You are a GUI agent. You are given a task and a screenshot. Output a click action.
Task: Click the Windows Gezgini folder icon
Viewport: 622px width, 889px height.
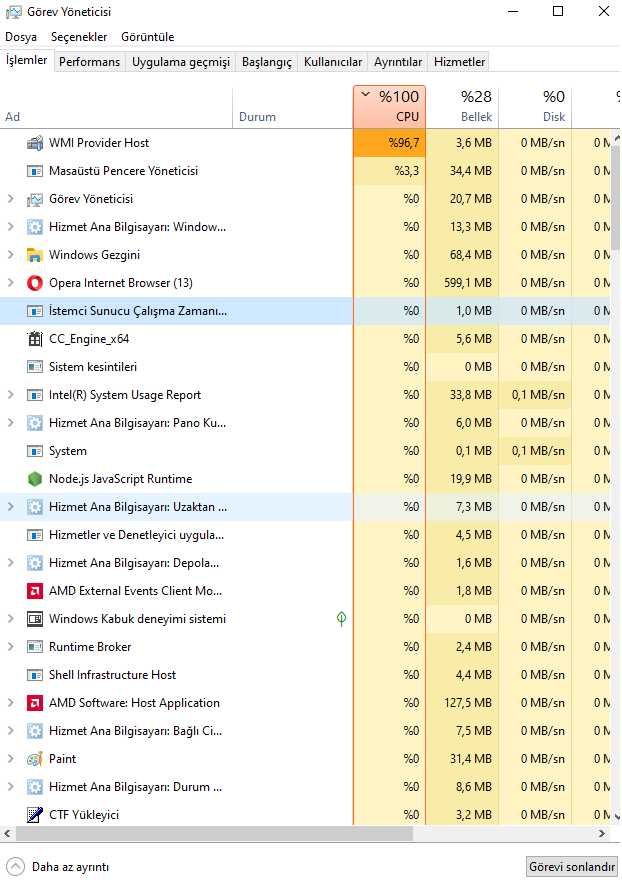(x=35, y=255)
